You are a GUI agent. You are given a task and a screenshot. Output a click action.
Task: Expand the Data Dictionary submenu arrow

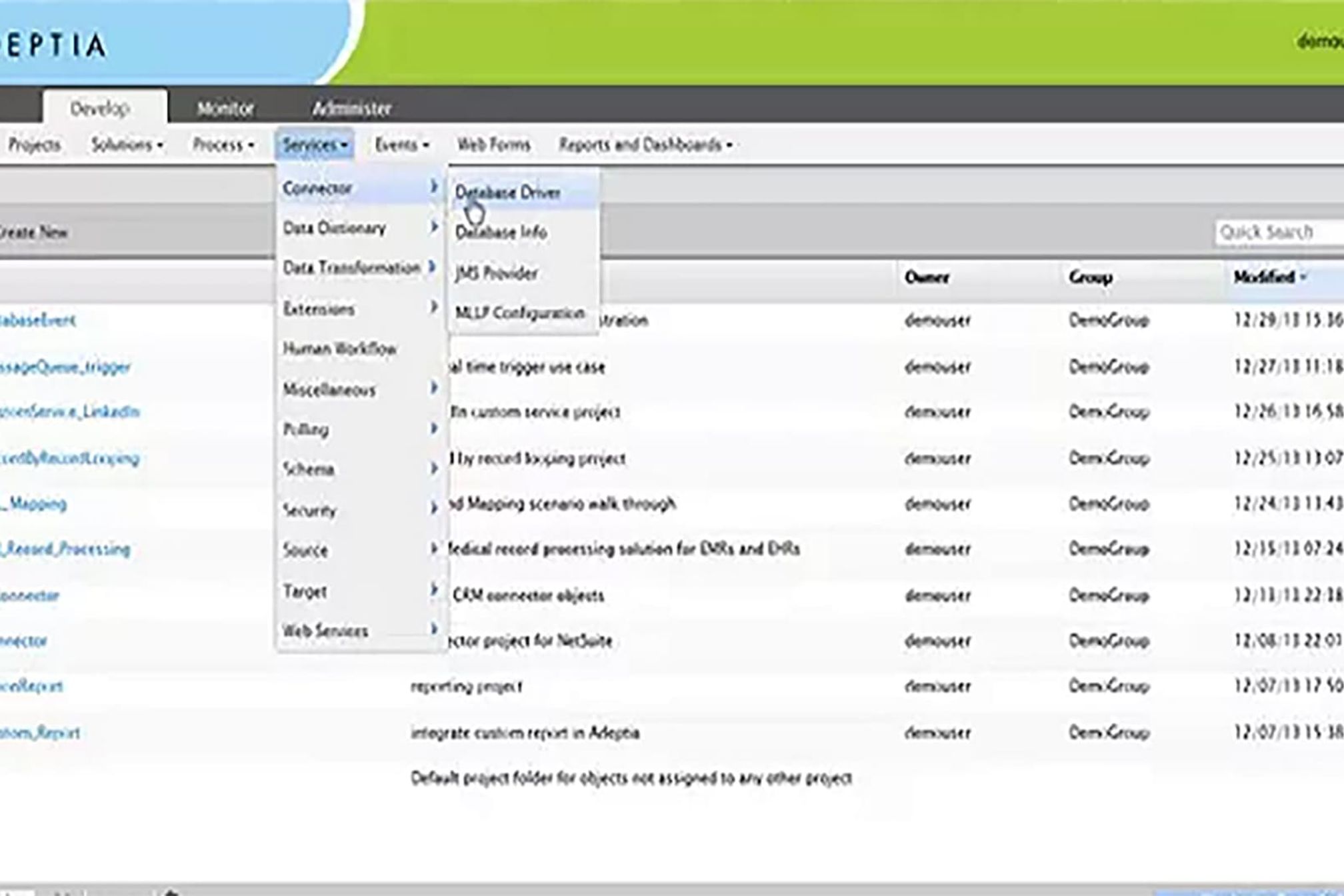[x=433, y=227]
